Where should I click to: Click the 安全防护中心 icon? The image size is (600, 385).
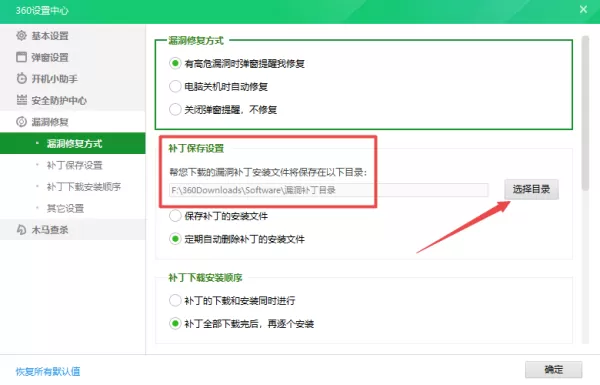pyautogui.click(x=21, y=100)
